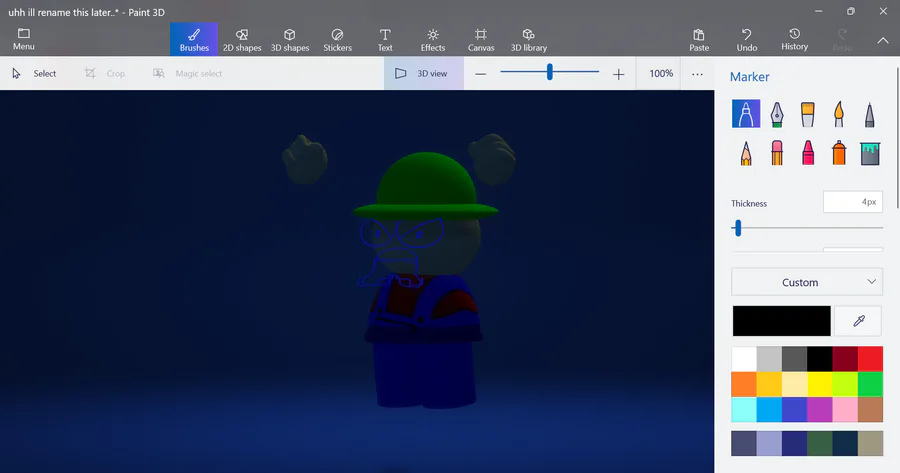Select the Spray can tool
This screenshot has height=473, width=900.
[839, 153]
